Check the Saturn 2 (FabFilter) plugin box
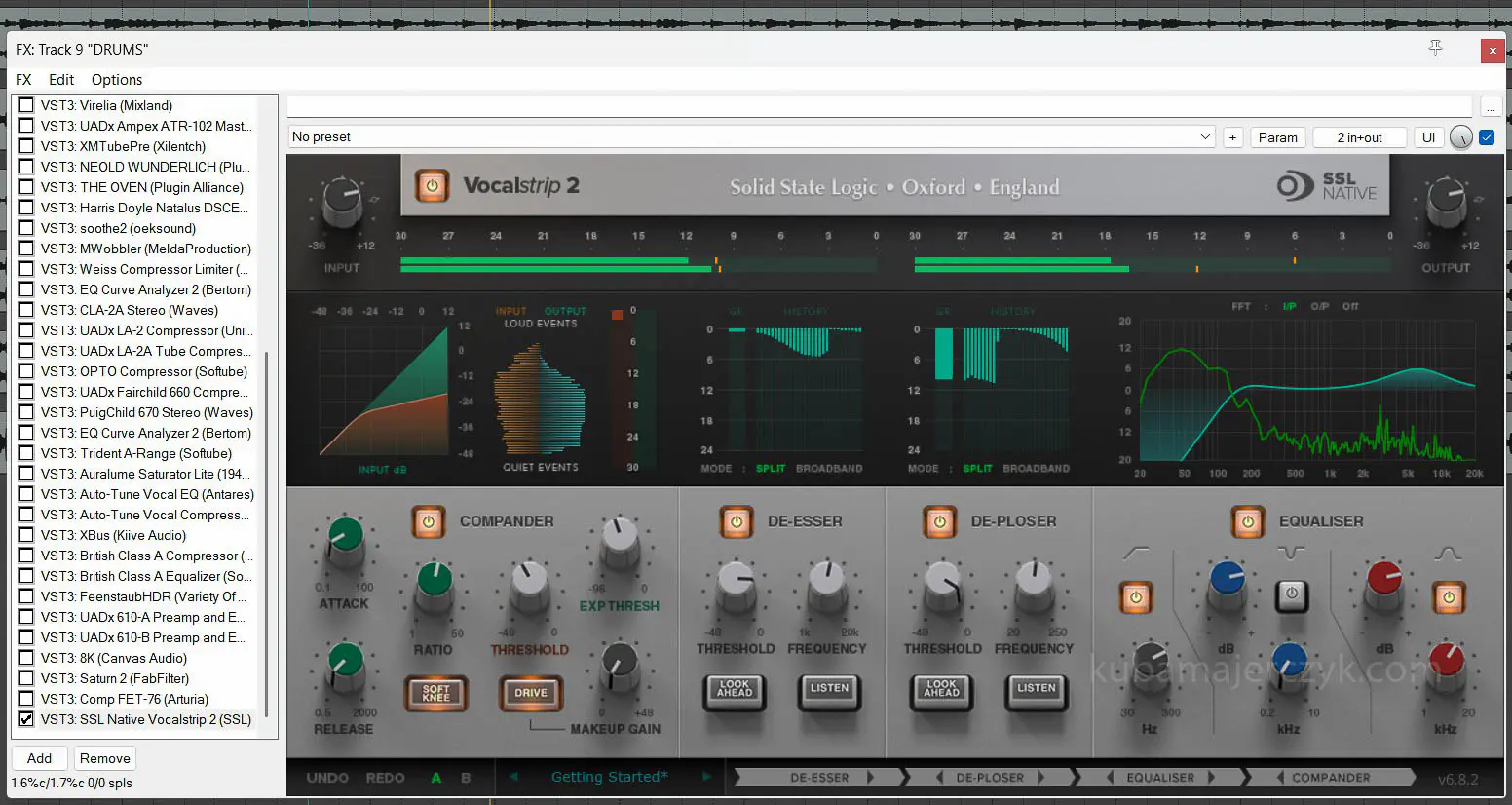This screenshot has width=1512, height=805. pyautogui.click(x=26, y=678)
